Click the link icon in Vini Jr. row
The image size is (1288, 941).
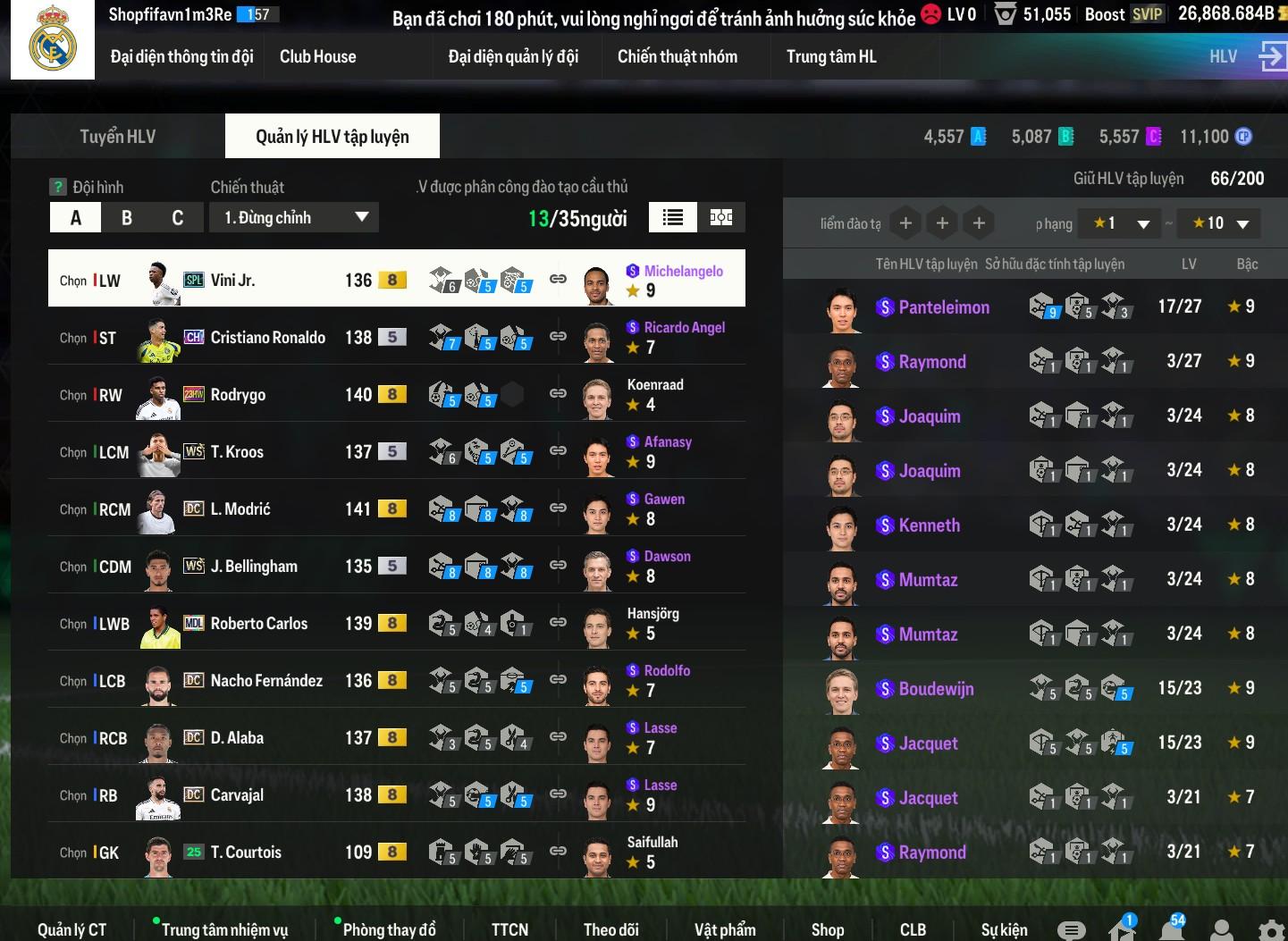[x=558, y=279]
